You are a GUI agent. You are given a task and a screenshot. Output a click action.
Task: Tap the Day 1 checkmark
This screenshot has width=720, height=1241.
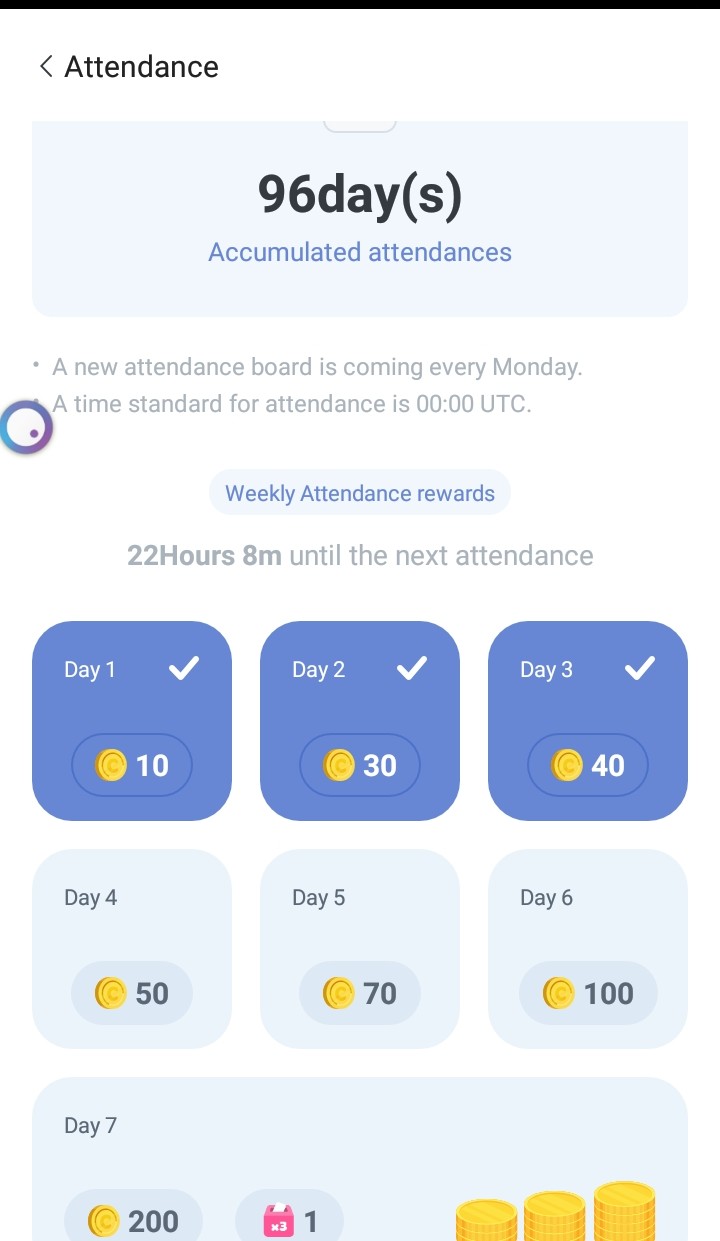point(184,669)
